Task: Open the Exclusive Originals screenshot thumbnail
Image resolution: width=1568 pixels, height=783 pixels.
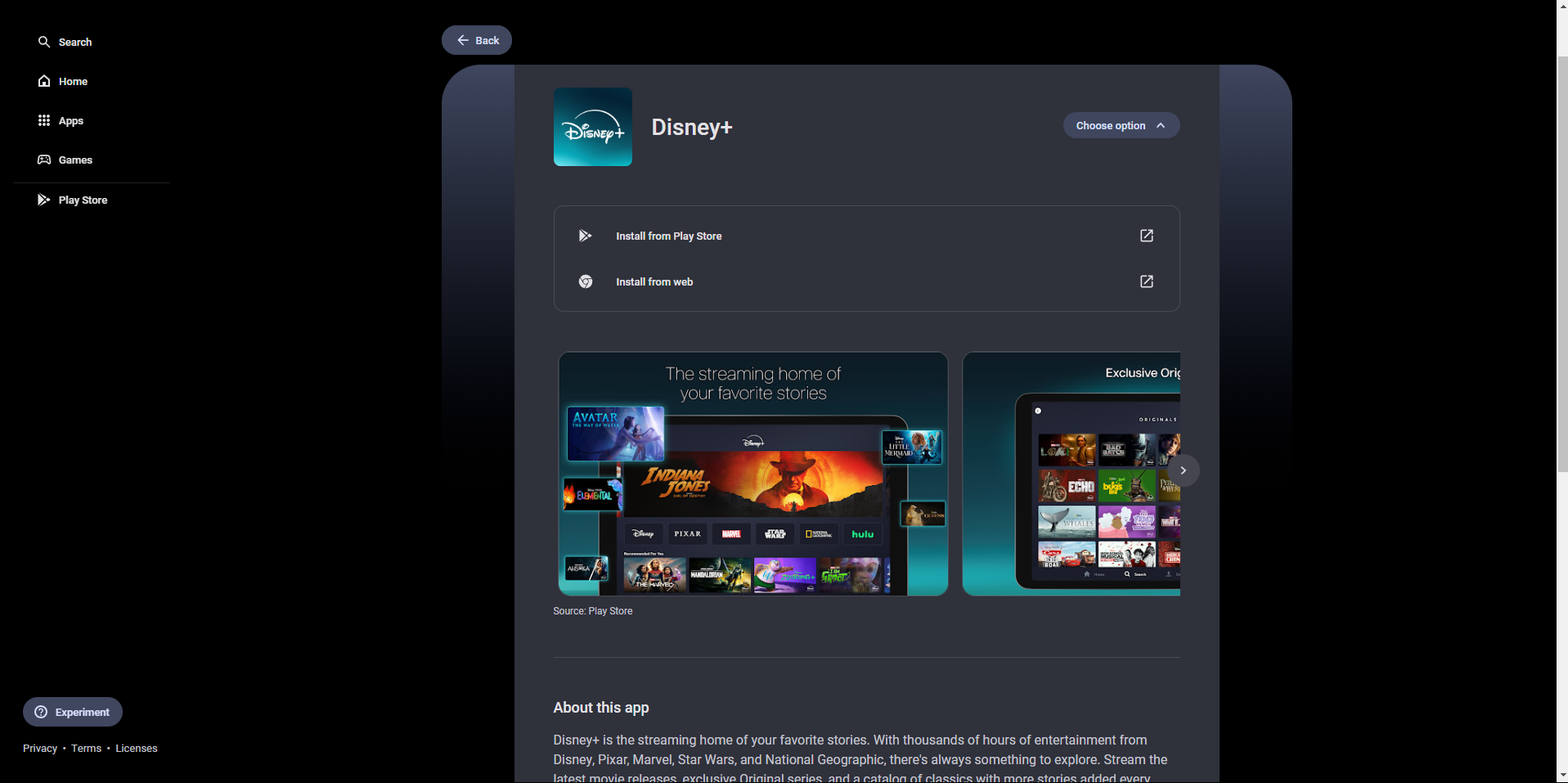Action: pos(1072,474)
